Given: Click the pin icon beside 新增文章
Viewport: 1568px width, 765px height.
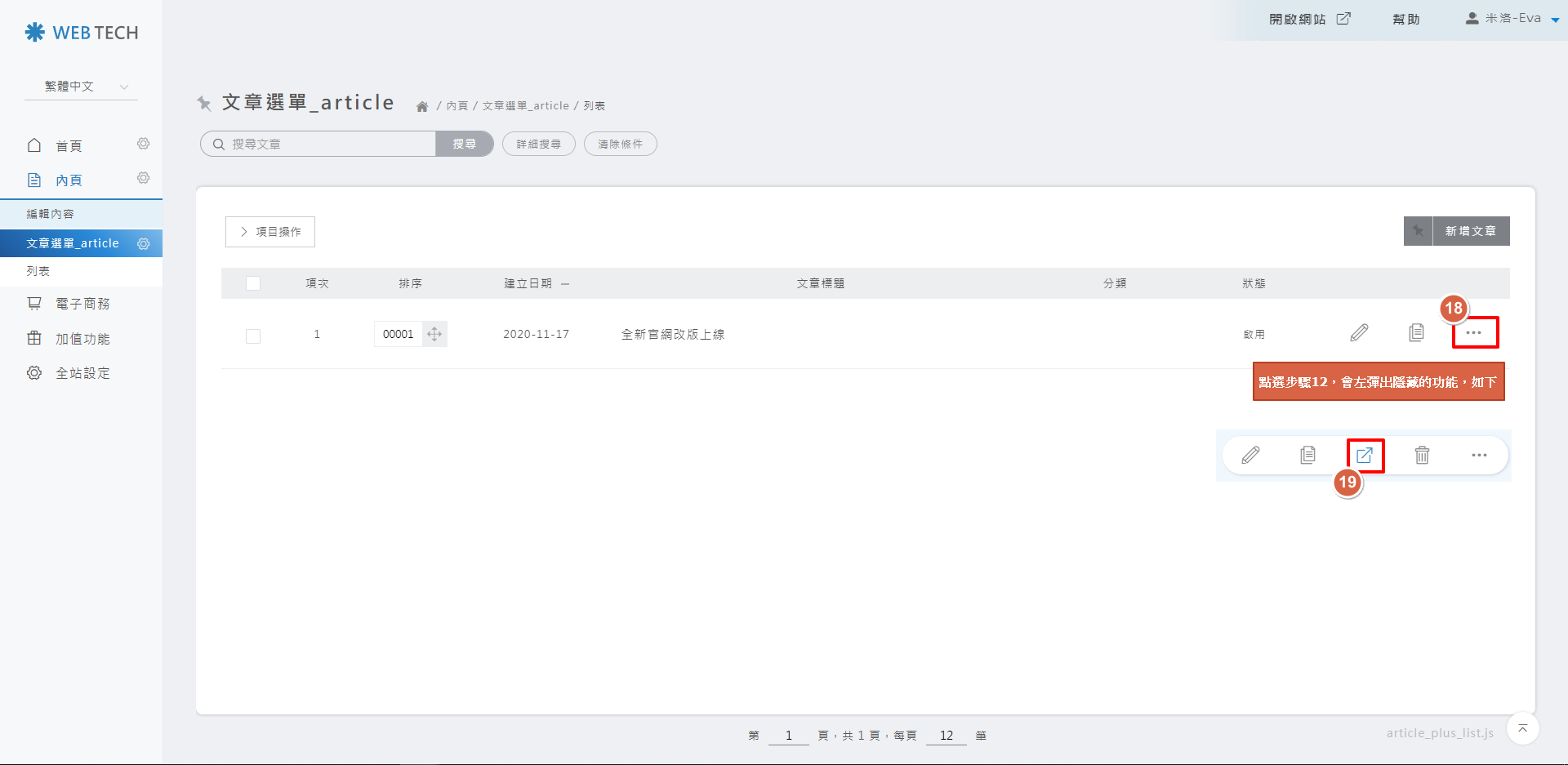Looking at the screenshot, I should point(1418,231).
